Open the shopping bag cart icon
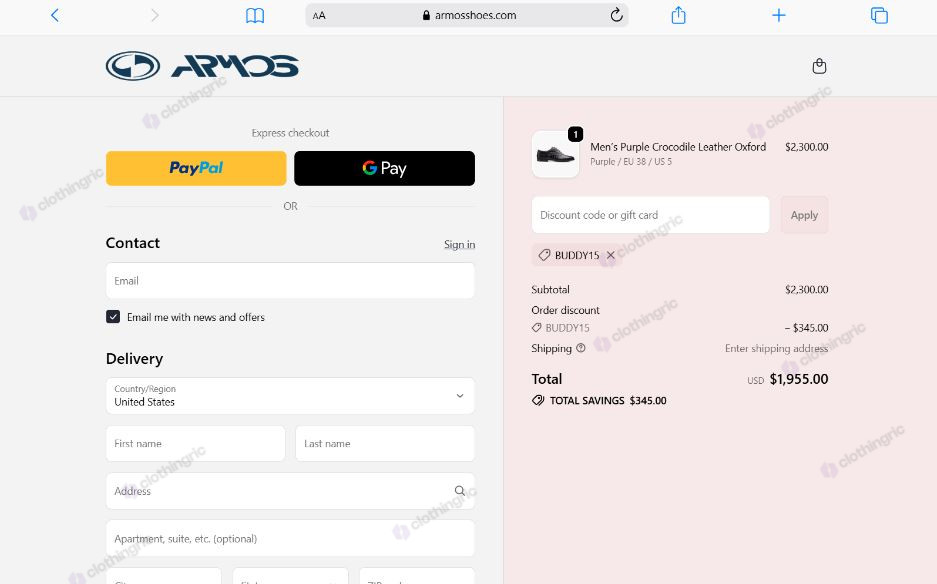The width and height of the screenshot is (937, 584). point(819,66)
